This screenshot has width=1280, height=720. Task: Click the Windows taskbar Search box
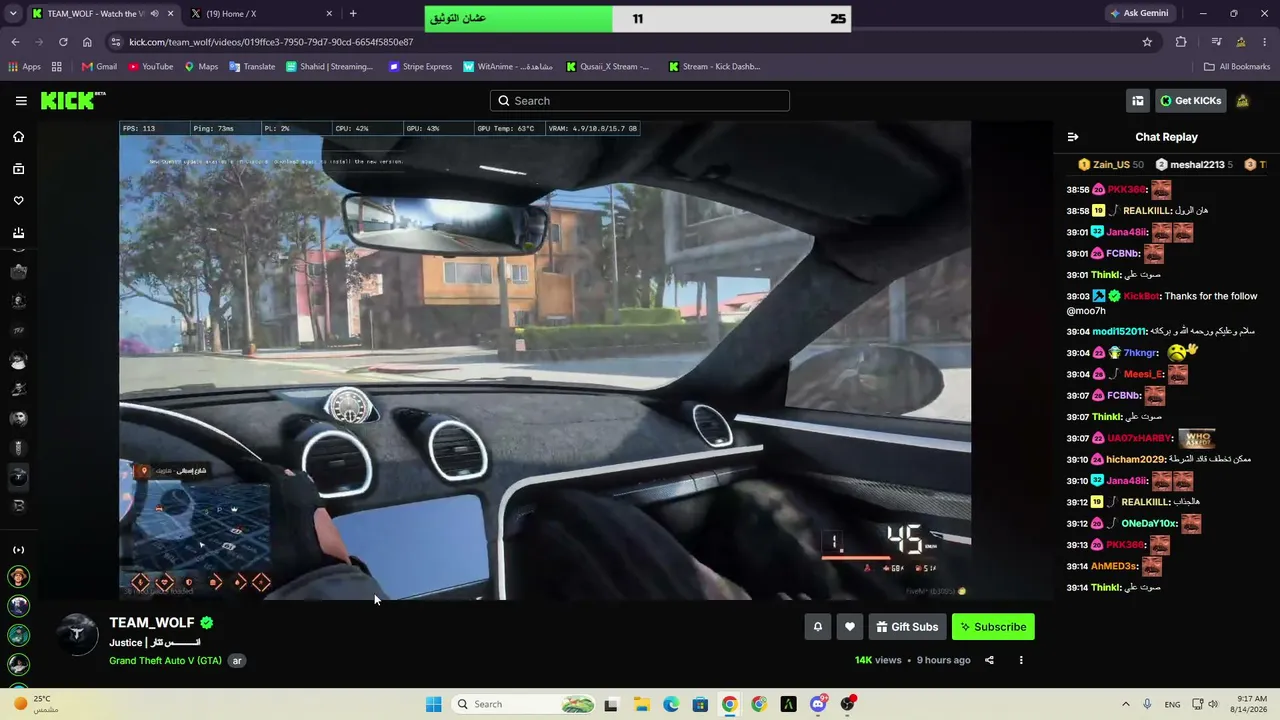click(523, 704)
